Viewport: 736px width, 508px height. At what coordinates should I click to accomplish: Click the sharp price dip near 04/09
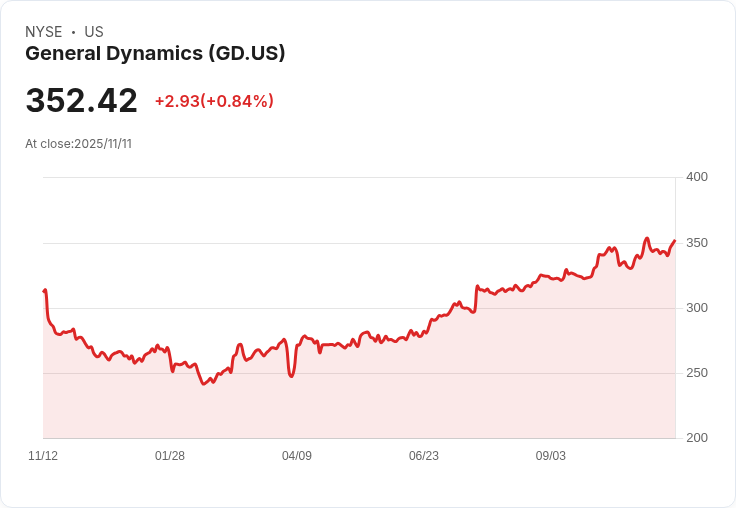(x=291, y=376)
